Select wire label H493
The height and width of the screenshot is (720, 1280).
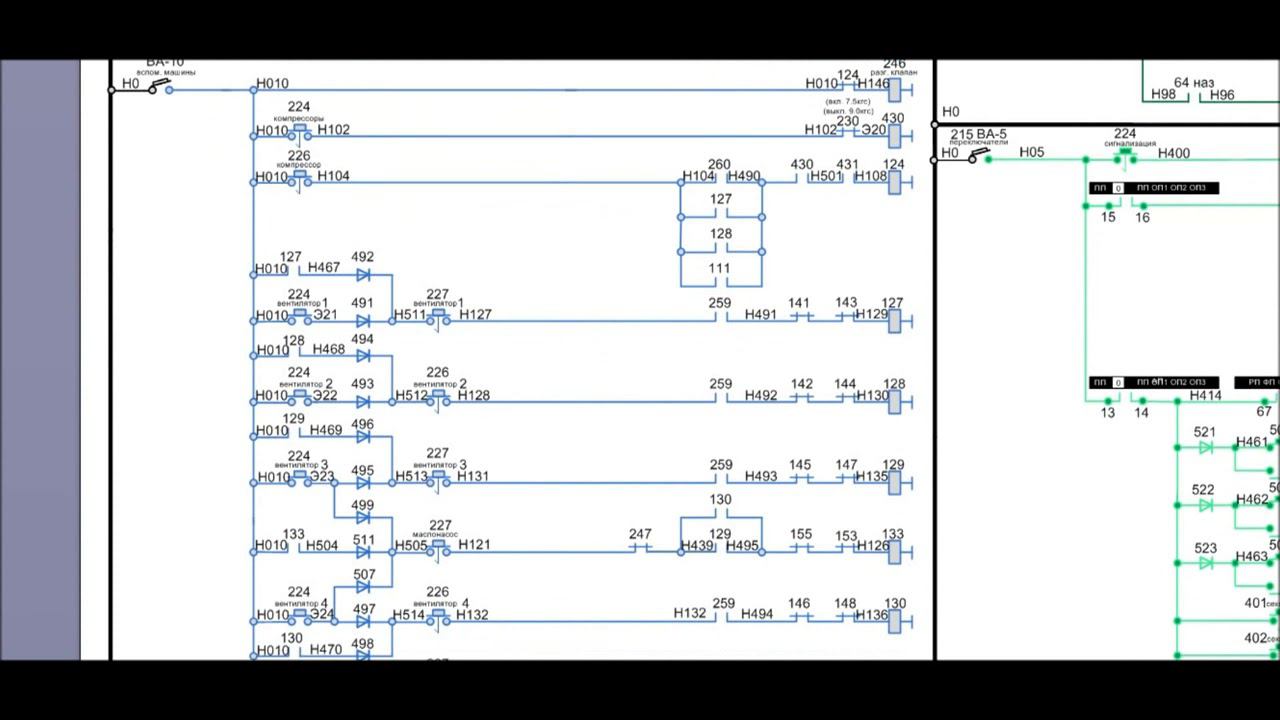point(761,476)
